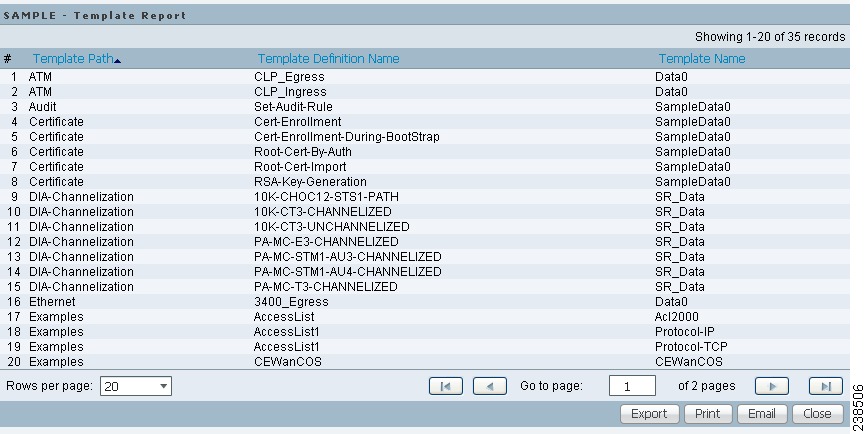This screenshot has height=434, width=867.
Task: Select the Cert-Enrollment cell
Action: click(x=297, y=122)
